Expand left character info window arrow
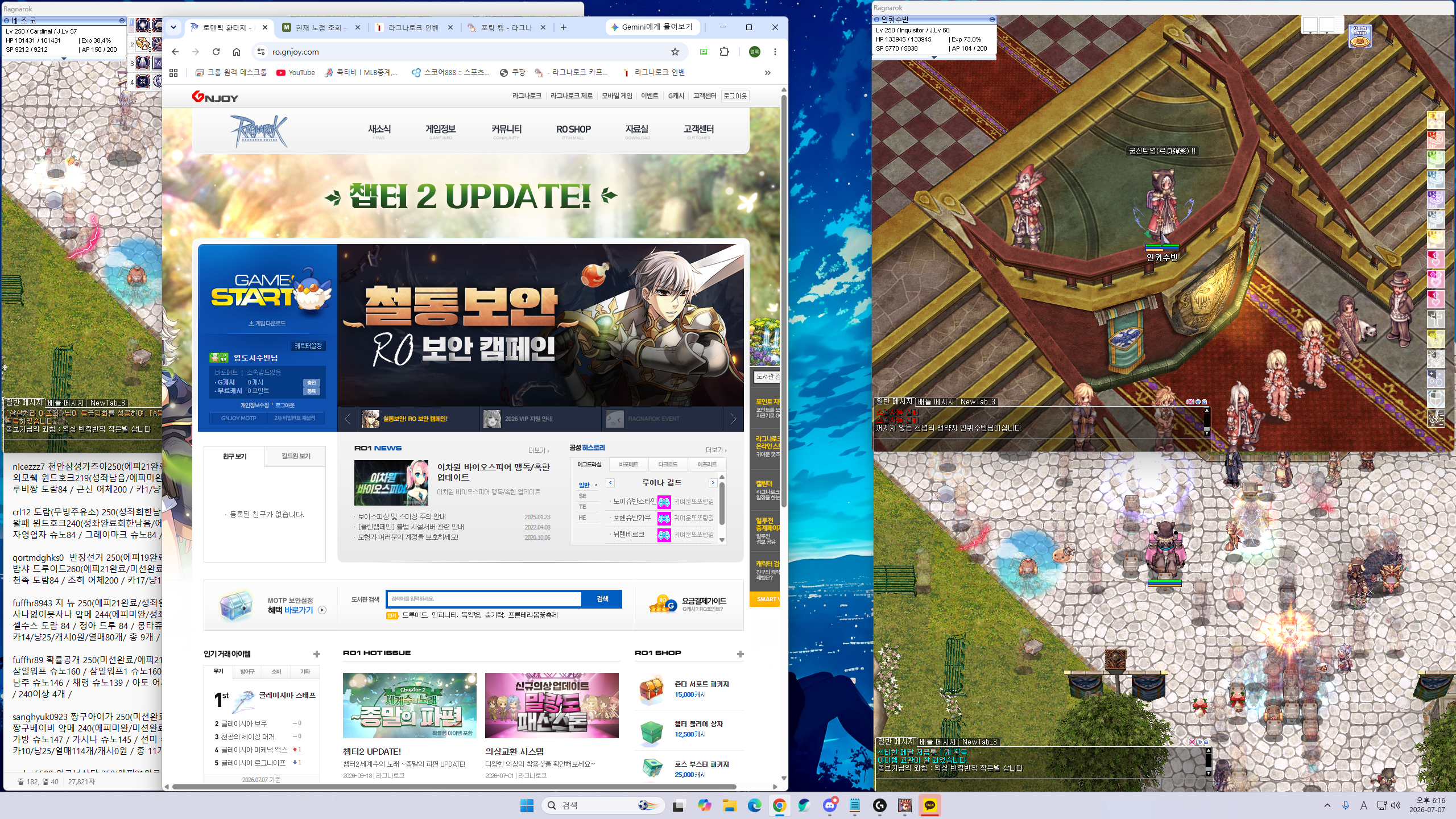1456x819 pixels. click(64, 58)
